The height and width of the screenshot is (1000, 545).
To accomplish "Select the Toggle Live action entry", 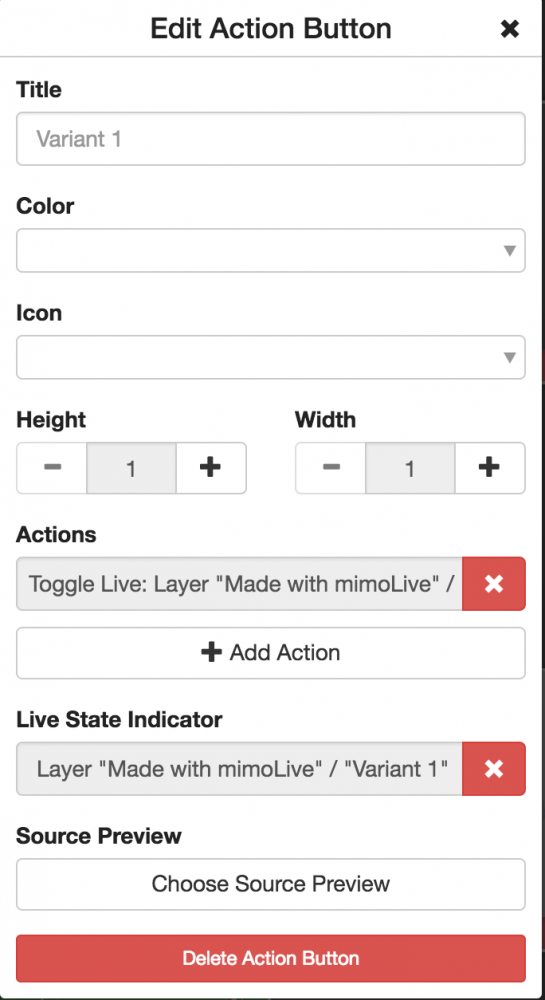I will point(240,584).
